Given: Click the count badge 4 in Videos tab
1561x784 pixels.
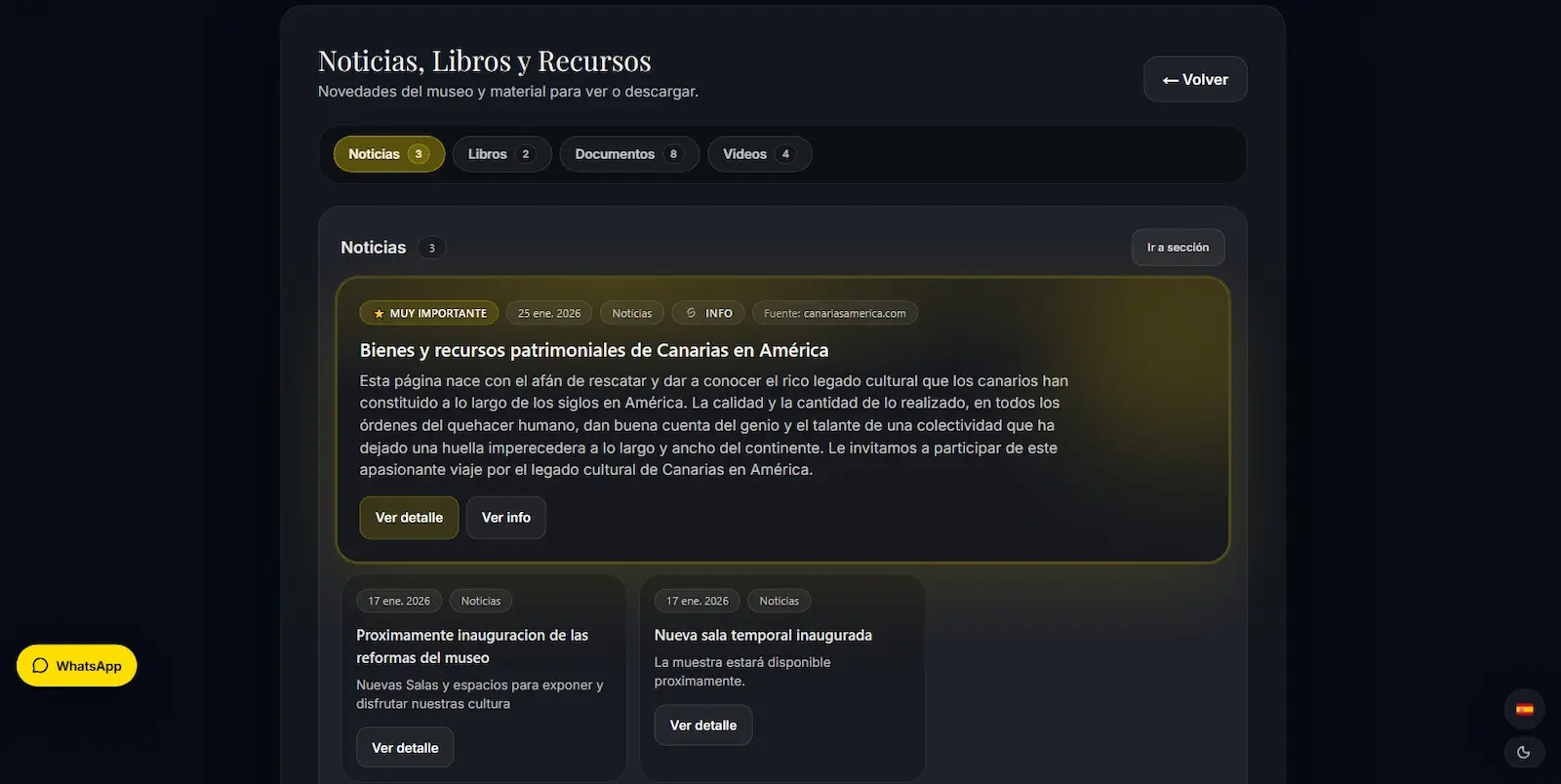Looking at the screenshot, I should tap(785, 154).
